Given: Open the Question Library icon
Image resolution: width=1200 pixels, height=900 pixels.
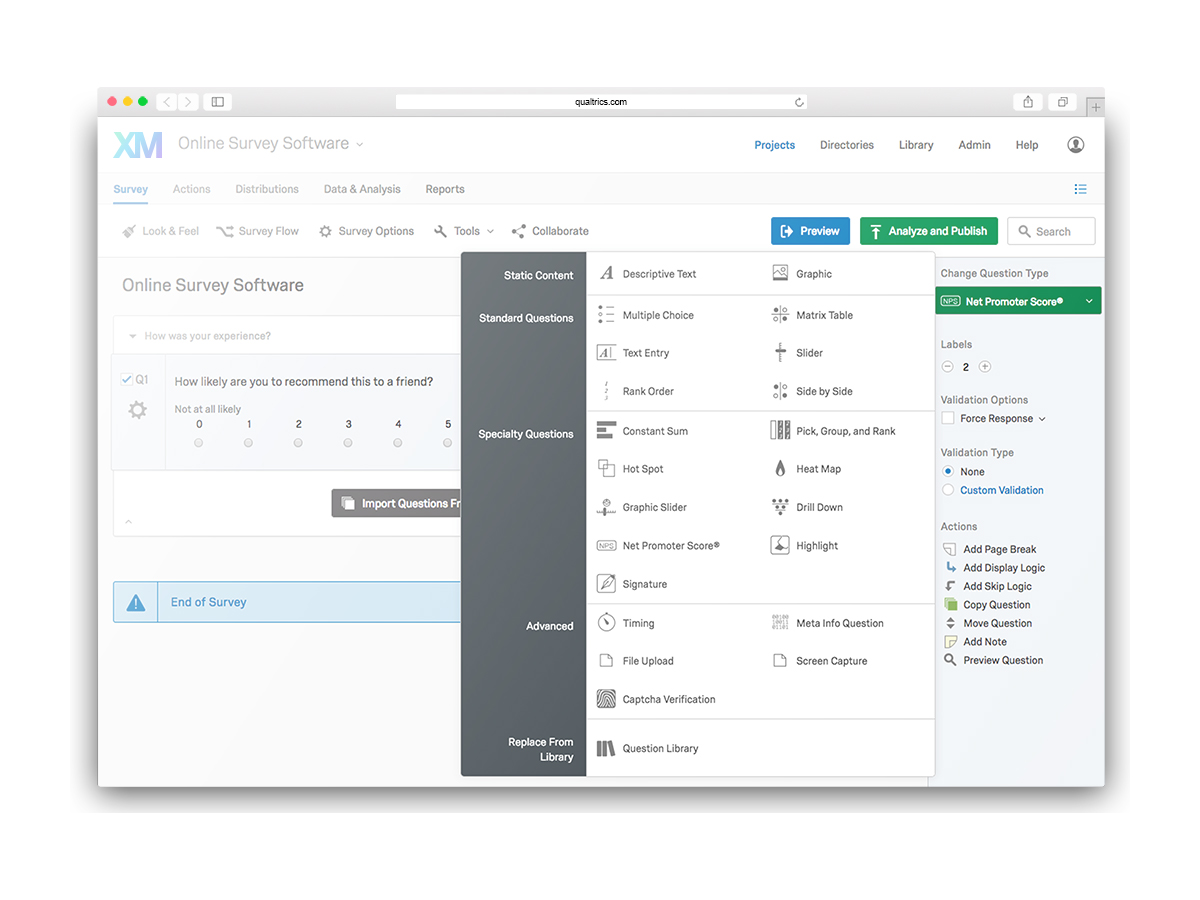Looking at the screenshot, I should [606, 748].
